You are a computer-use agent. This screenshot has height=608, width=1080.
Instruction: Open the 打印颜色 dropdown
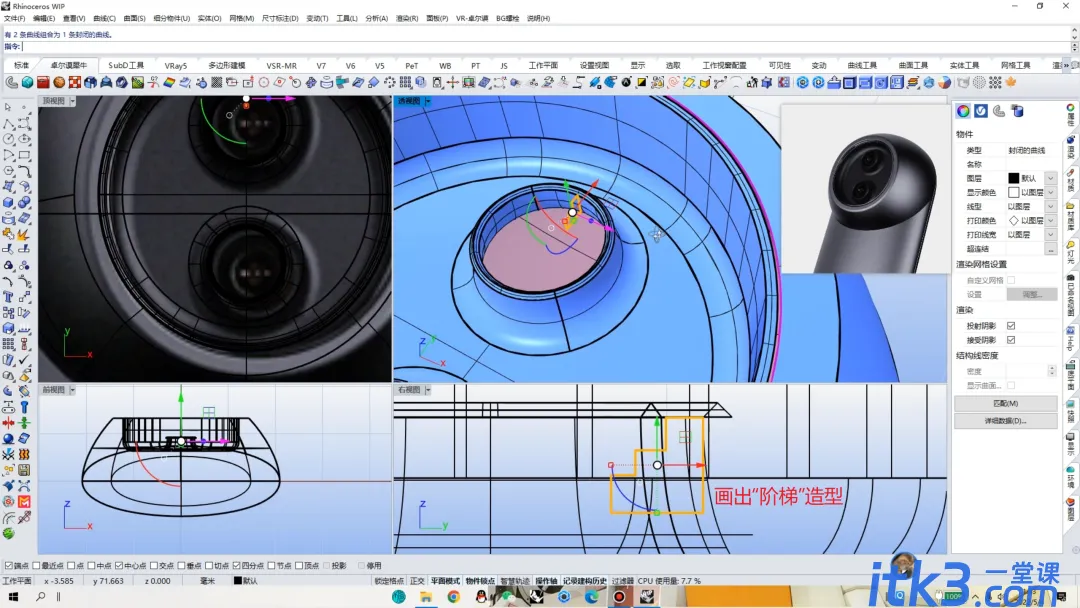1050,221
